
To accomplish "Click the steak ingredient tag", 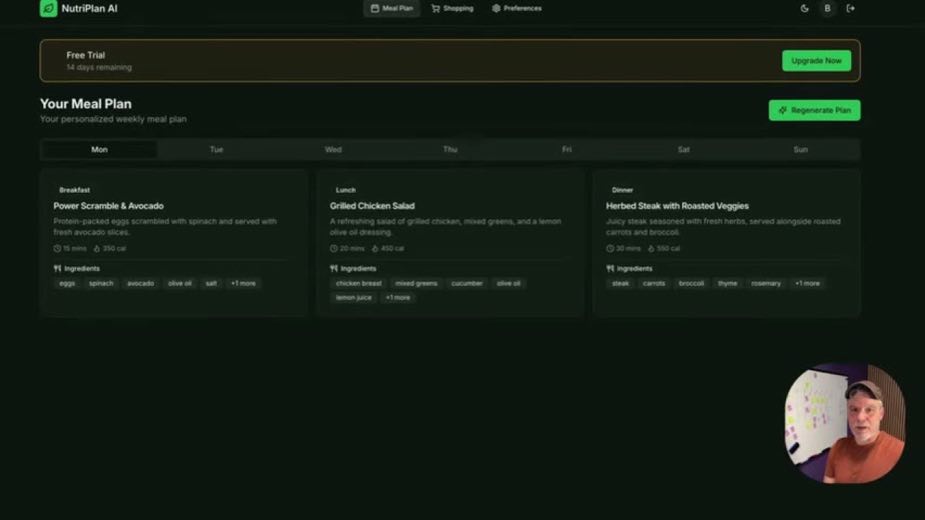I will pos(620,283).
